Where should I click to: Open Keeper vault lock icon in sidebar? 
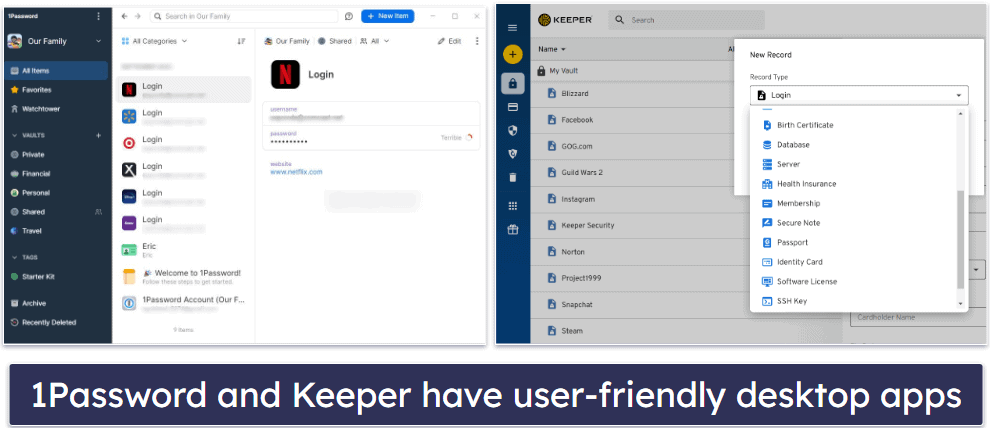point(513,83)
